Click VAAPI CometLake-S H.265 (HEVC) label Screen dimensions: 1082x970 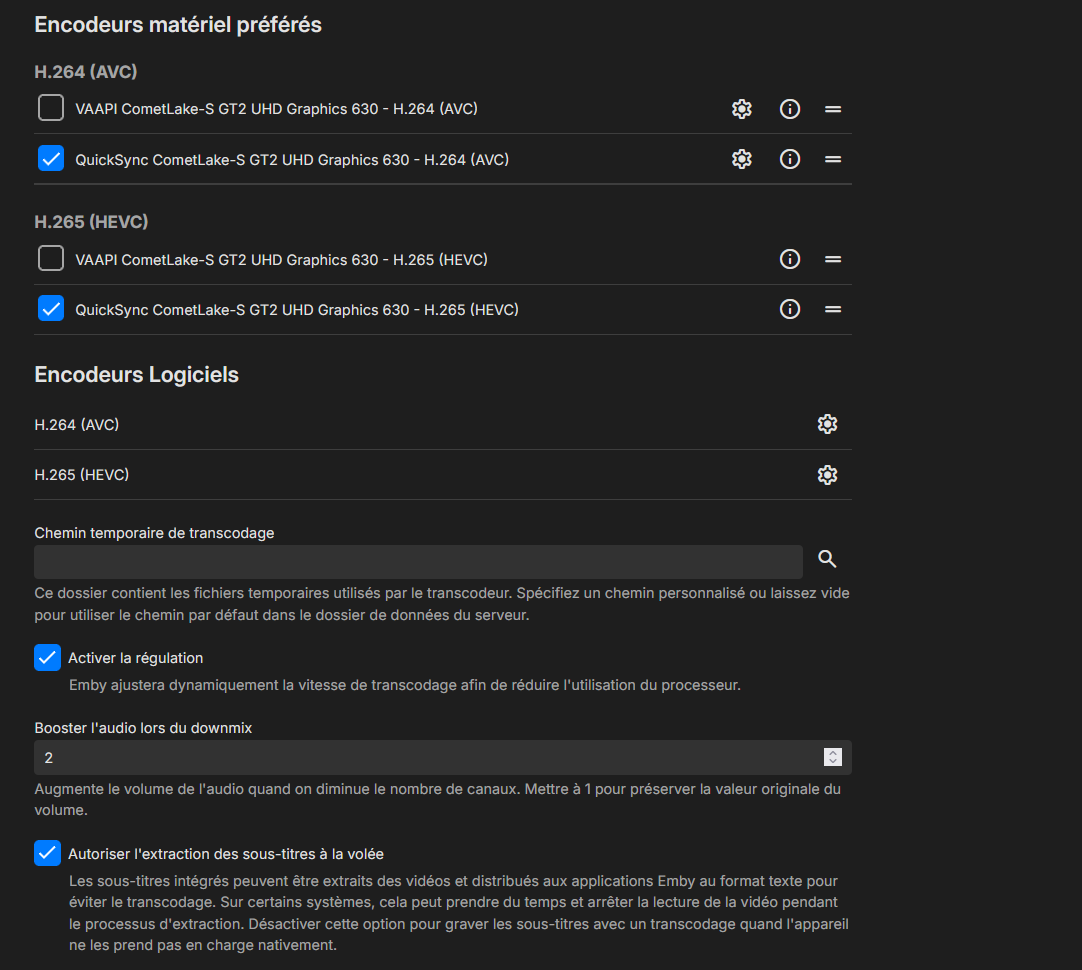[282, 259]
